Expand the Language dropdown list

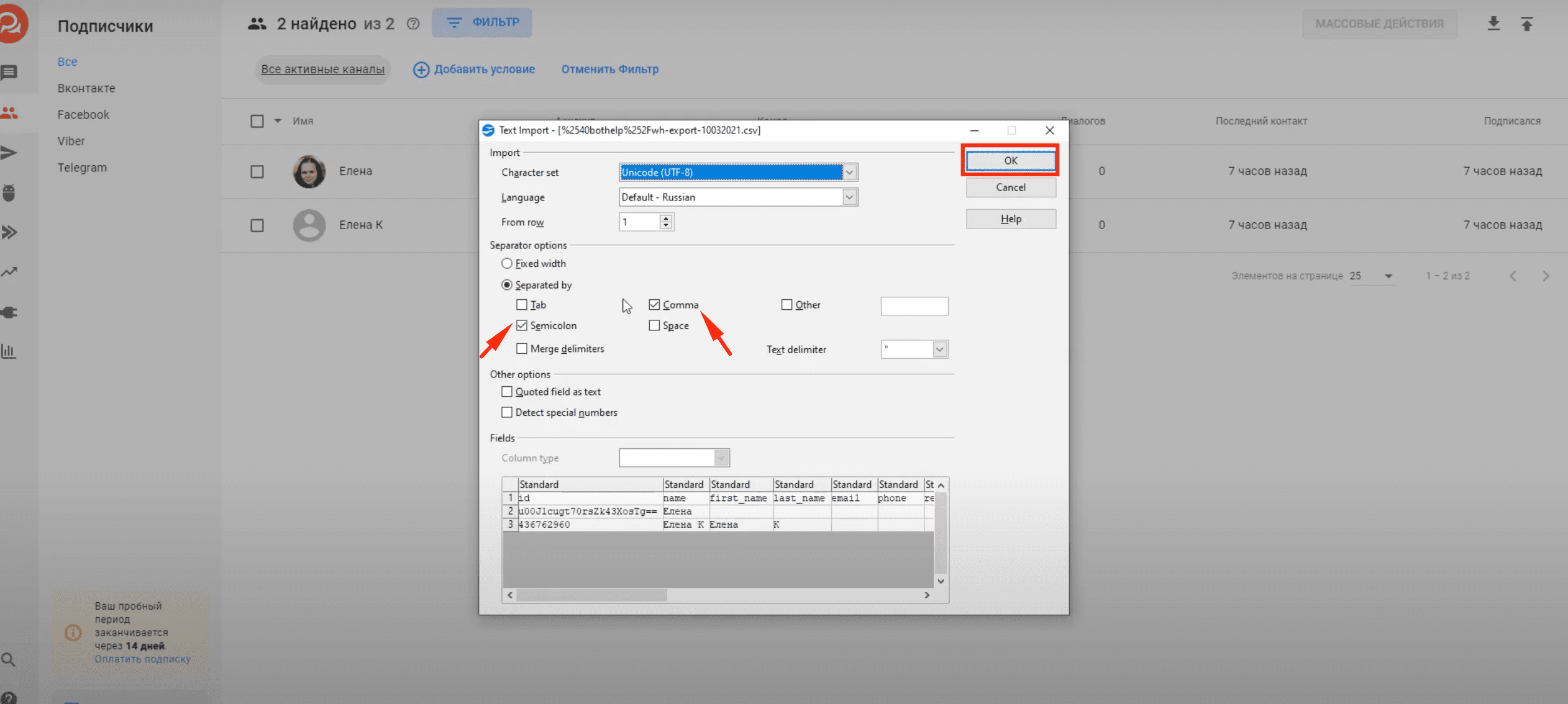point(849,197)
